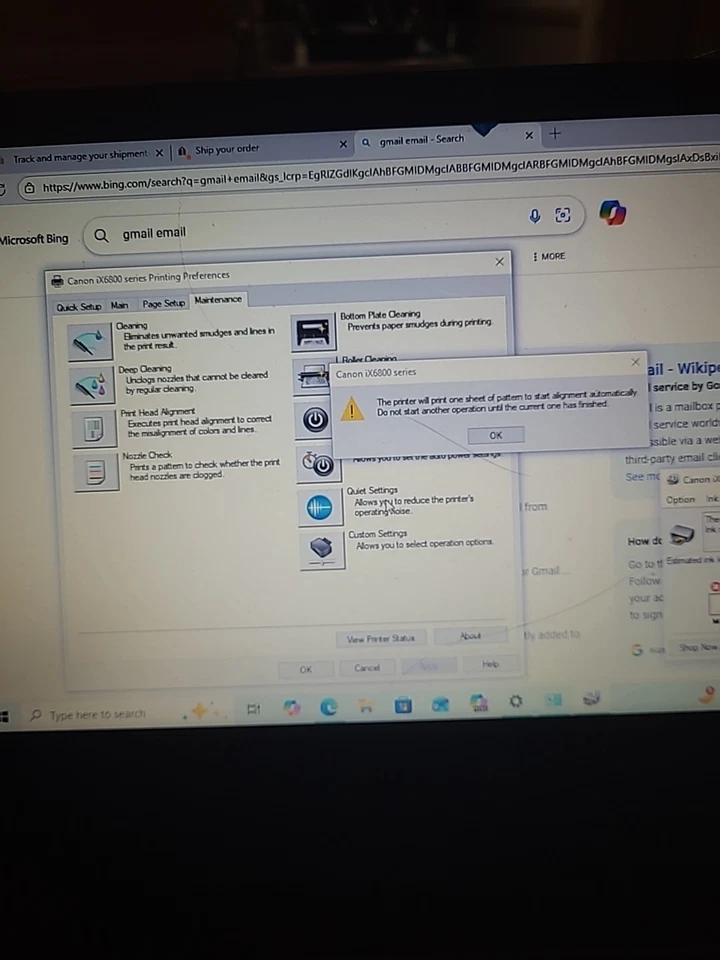Click OK in the Canon alert dialog
The image size is (720, 960).
495,435
